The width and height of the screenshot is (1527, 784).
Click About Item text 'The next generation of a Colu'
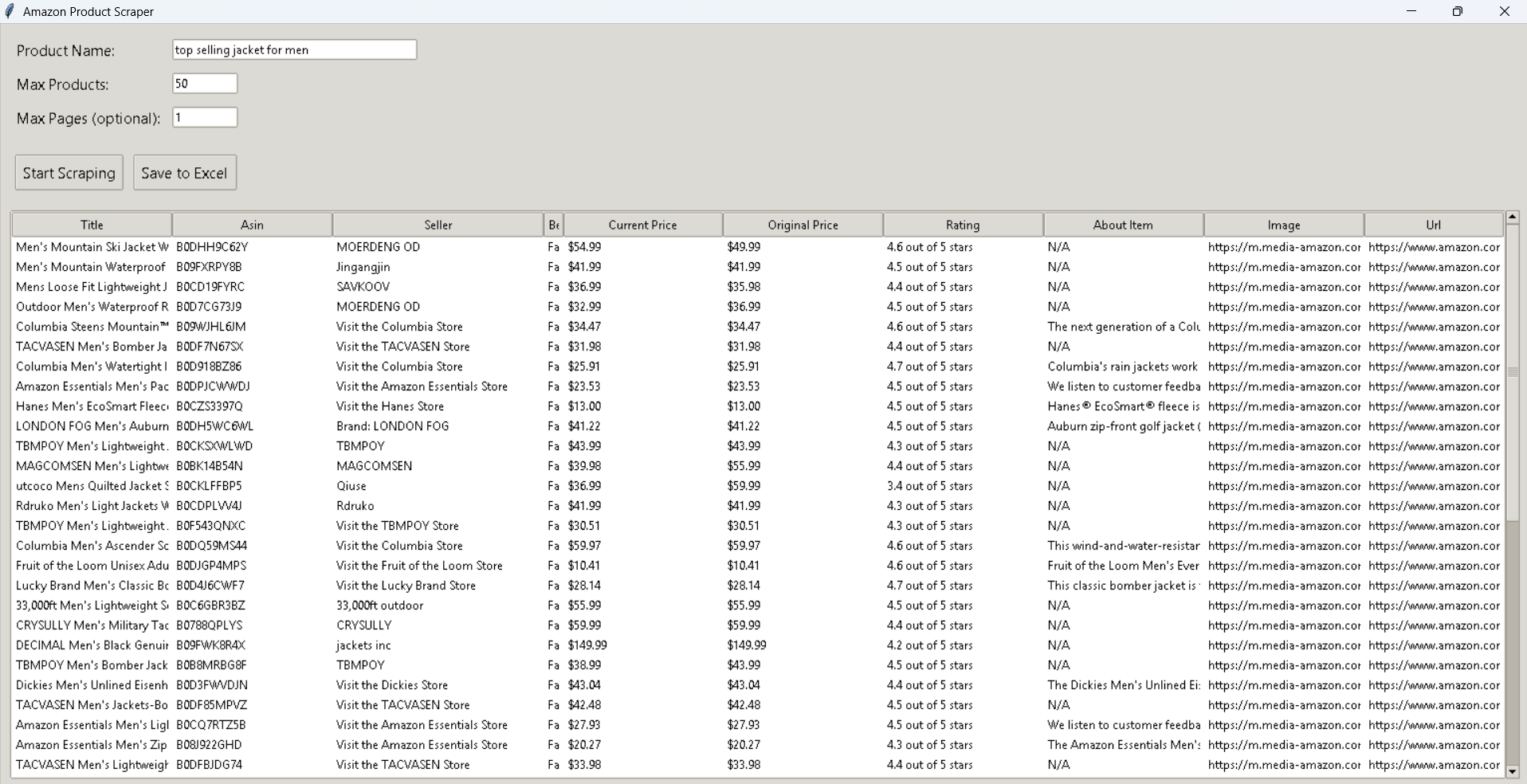pyautogui.click(x=1123, y=327)
